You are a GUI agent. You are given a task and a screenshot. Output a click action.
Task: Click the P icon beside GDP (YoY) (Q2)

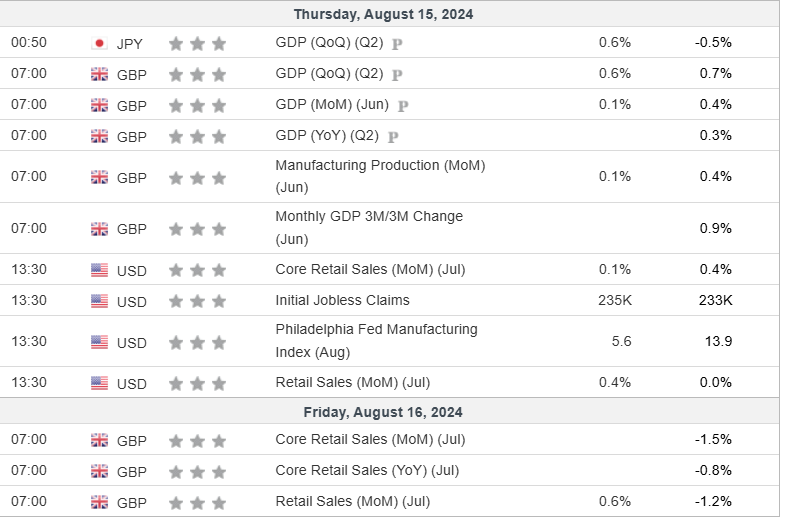[x=393, y=136]
